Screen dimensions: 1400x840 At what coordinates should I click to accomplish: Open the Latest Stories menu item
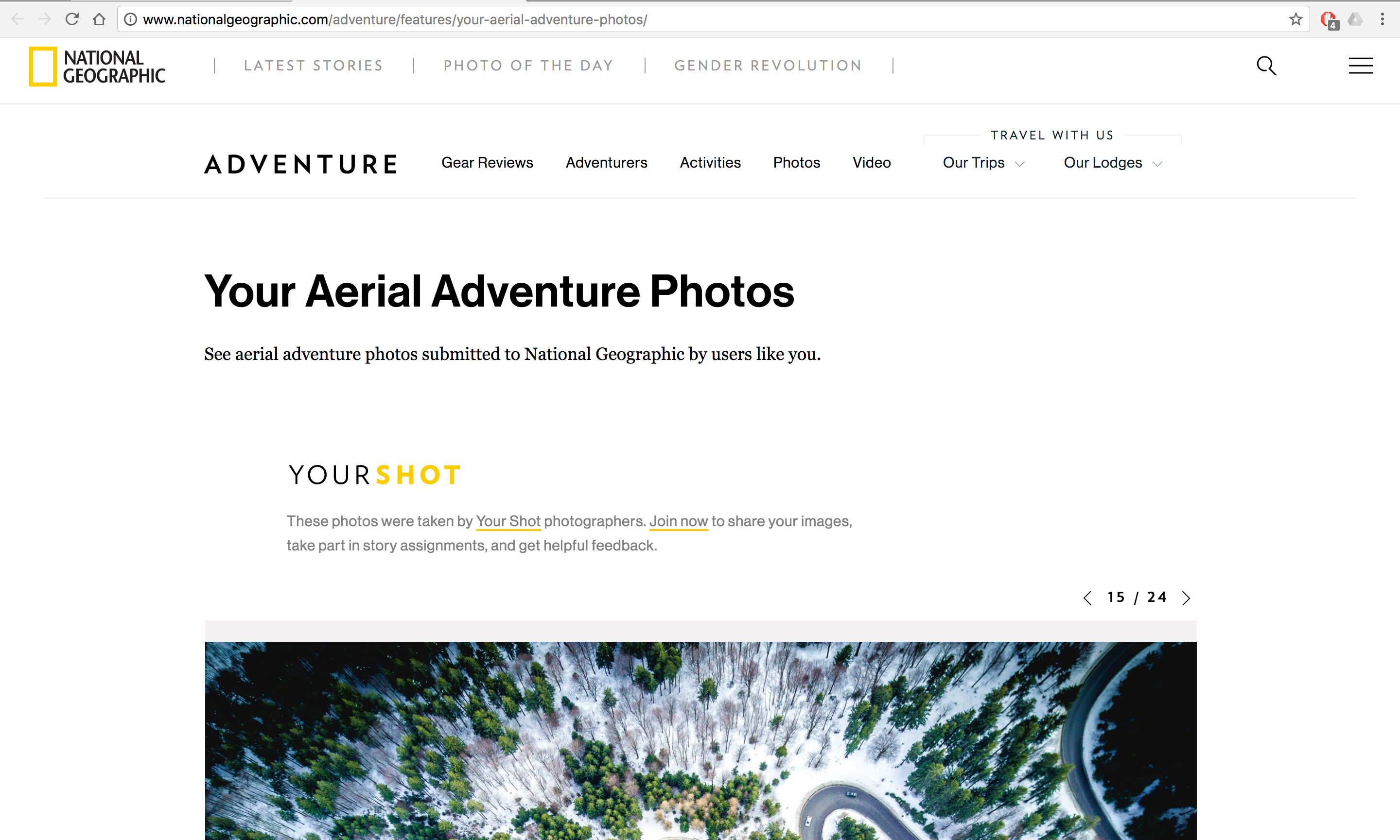(313, 66)
